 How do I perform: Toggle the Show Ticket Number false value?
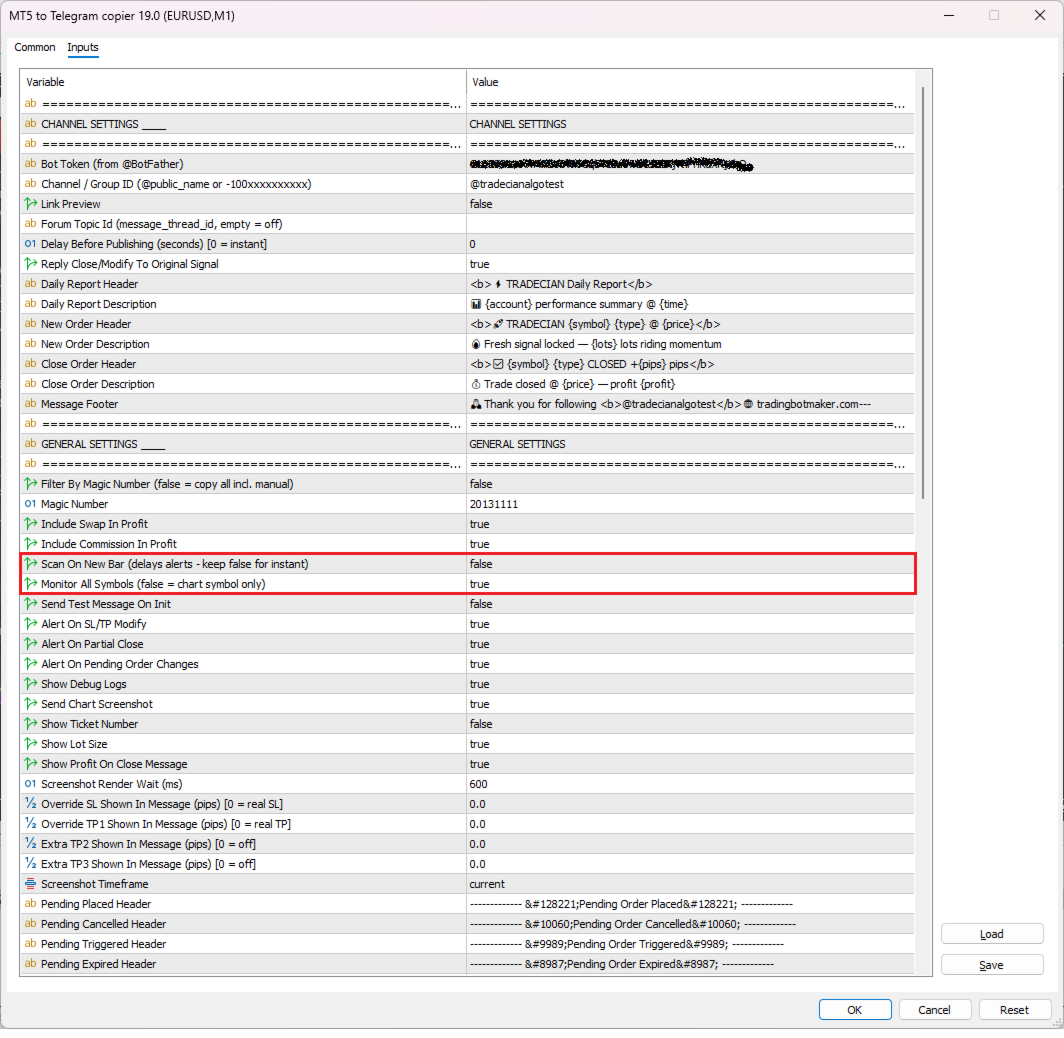coord(690,725)
